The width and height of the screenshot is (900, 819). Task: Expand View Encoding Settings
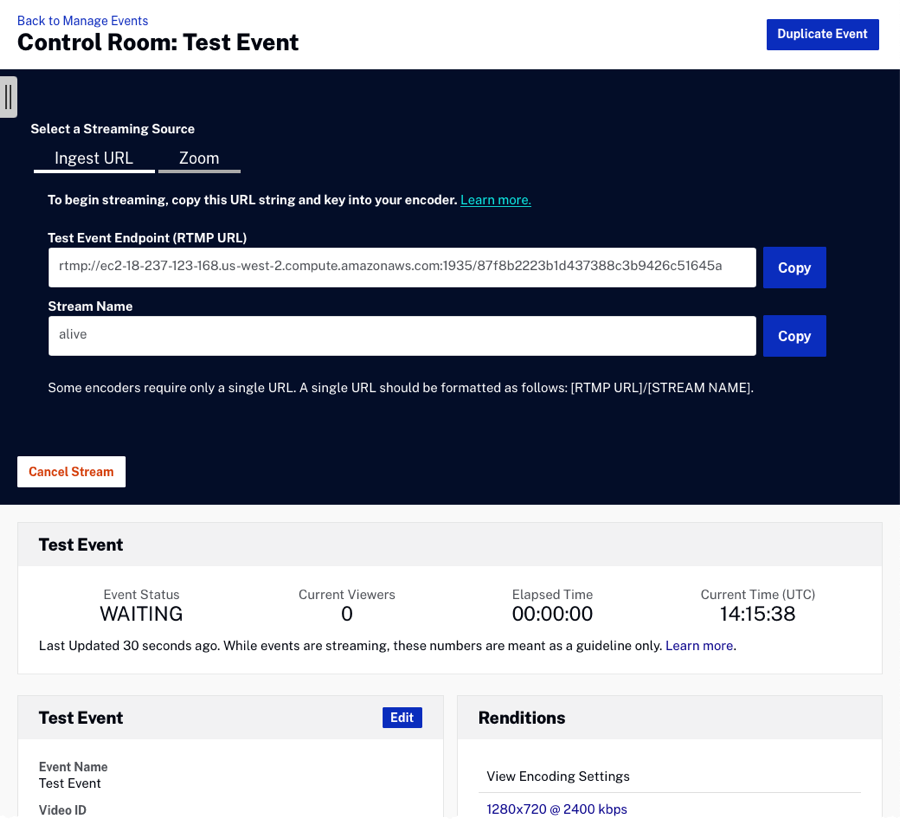point(558,777)
